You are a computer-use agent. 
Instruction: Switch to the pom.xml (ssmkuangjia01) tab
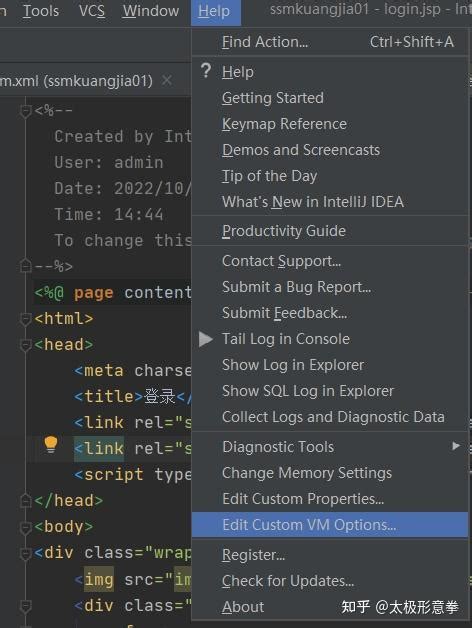76,81
